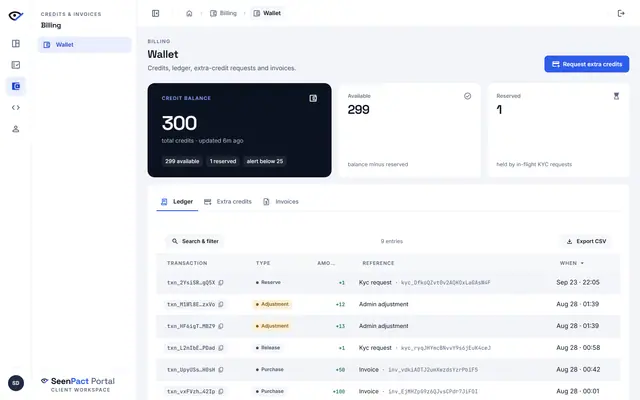Viewport: 640px width, 400px height.
Task: Switch to the Ledger tab
Action: (x=177, y=202)
